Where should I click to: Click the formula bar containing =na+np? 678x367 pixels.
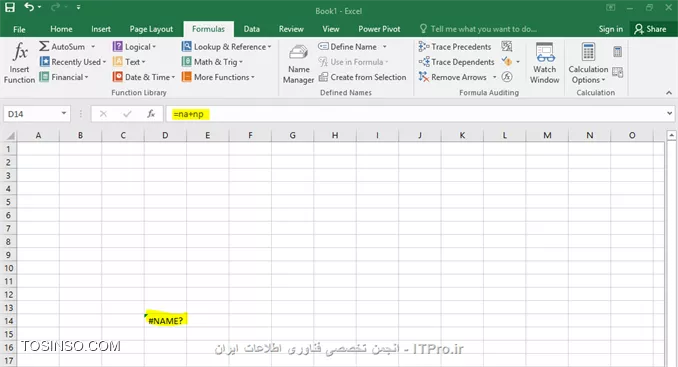(x=414, y=114)
